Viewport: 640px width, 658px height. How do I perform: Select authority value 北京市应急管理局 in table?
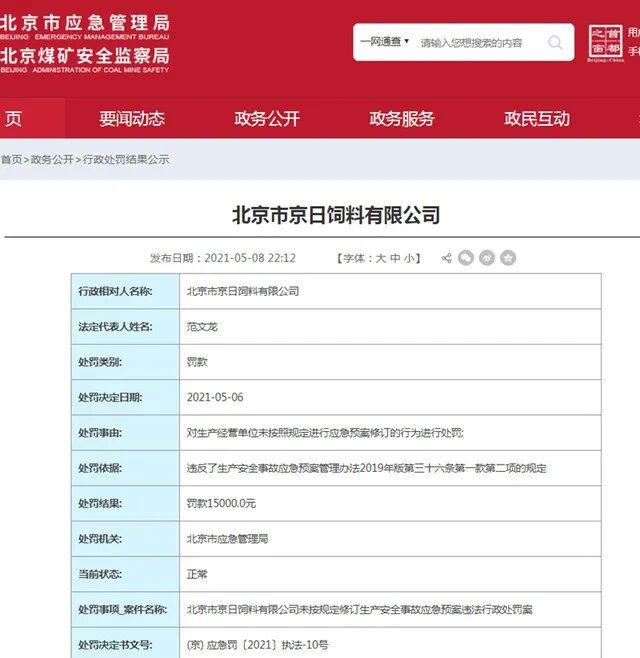227,539
